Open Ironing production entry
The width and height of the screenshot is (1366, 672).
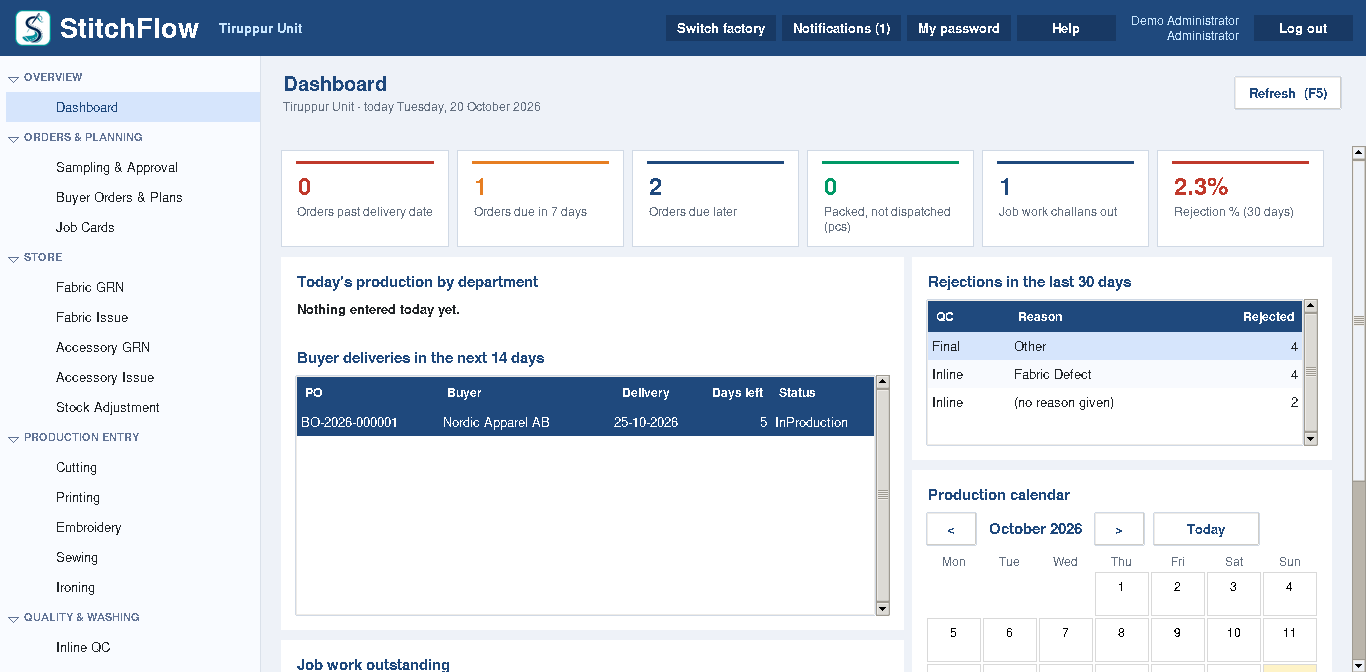(133, 587)
